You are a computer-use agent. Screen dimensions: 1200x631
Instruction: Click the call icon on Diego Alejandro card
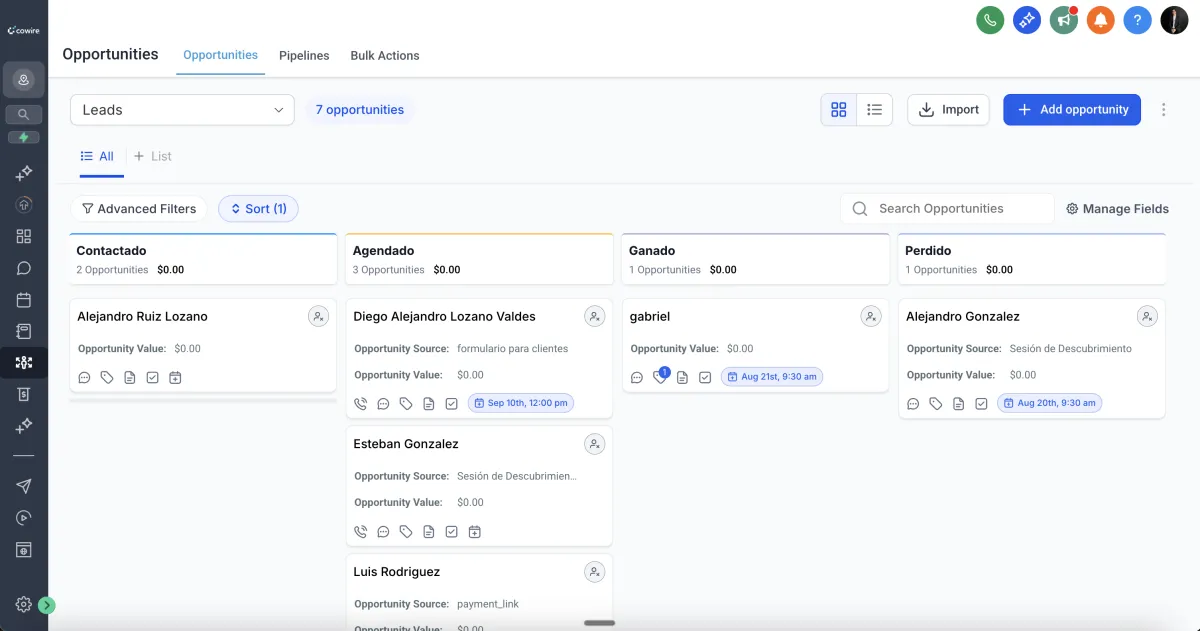[x=361, y=404]
